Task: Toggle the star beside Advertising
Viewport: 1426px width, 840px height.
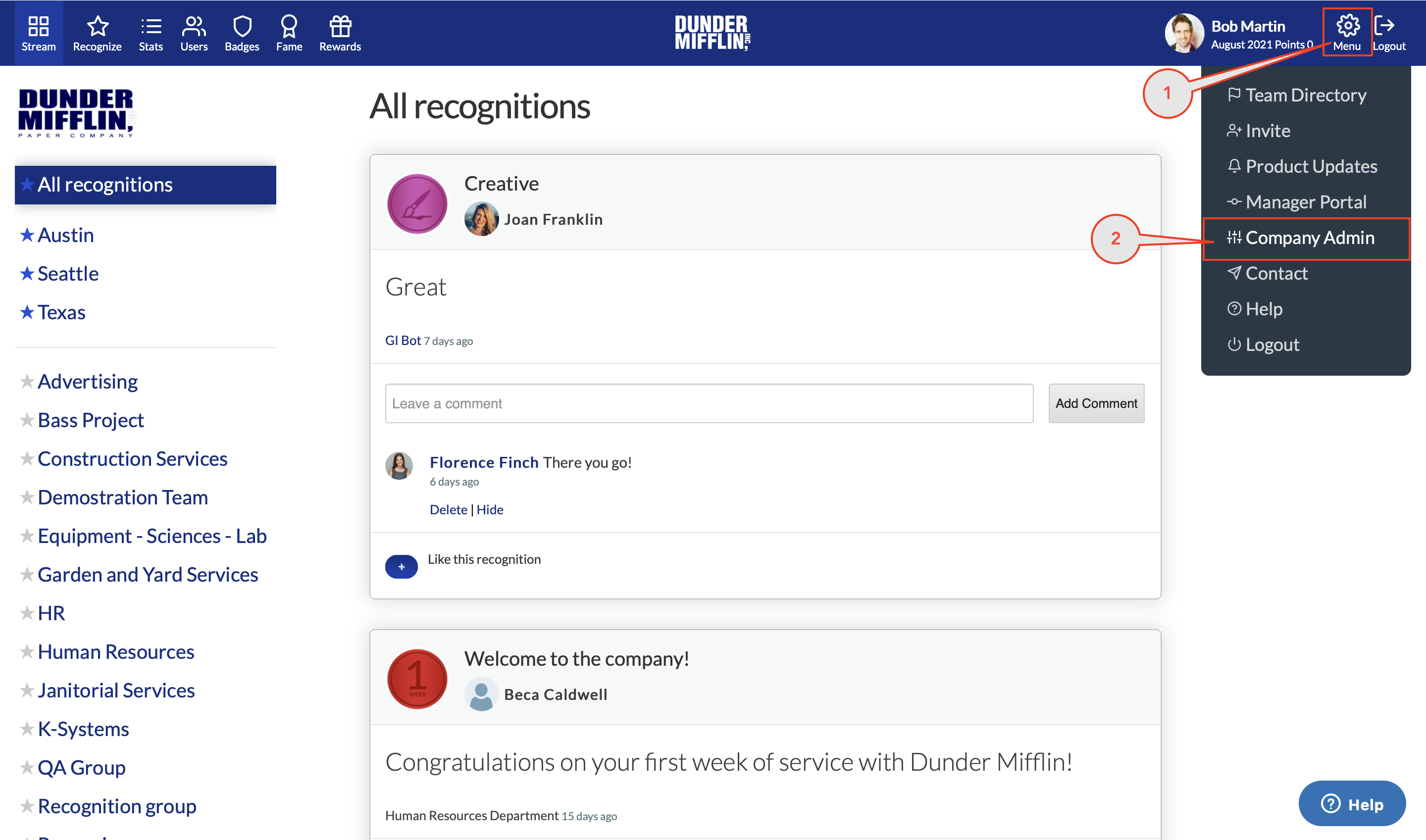Action: click(26, 382)
